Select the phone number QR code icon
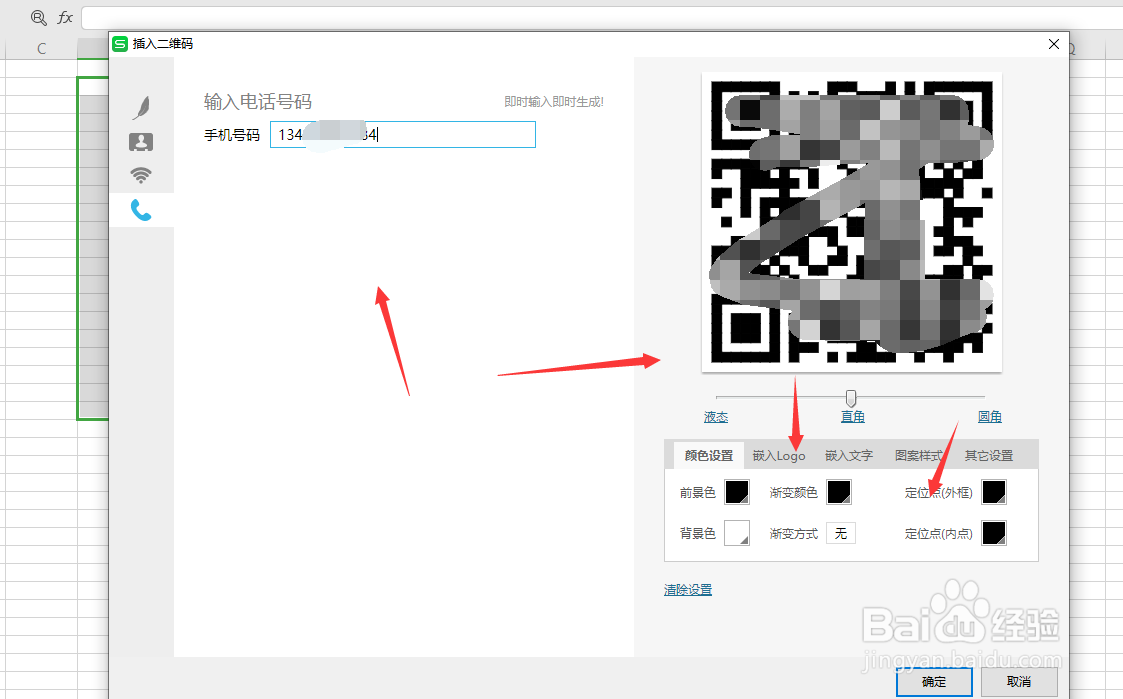 pyautogui.click(x=141, y=210)
